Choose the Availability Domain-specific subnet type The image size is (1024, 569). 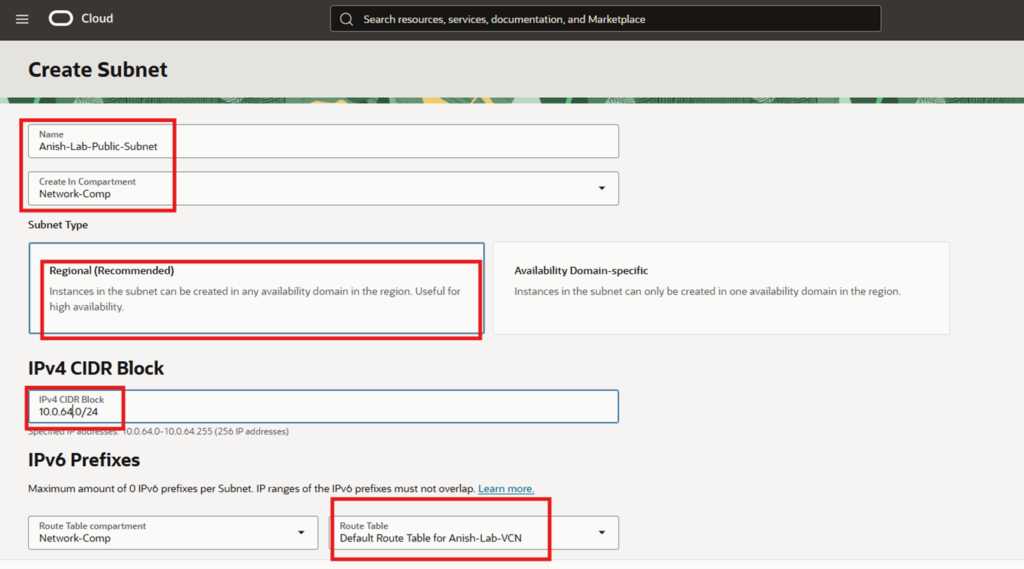click(720, 288)
